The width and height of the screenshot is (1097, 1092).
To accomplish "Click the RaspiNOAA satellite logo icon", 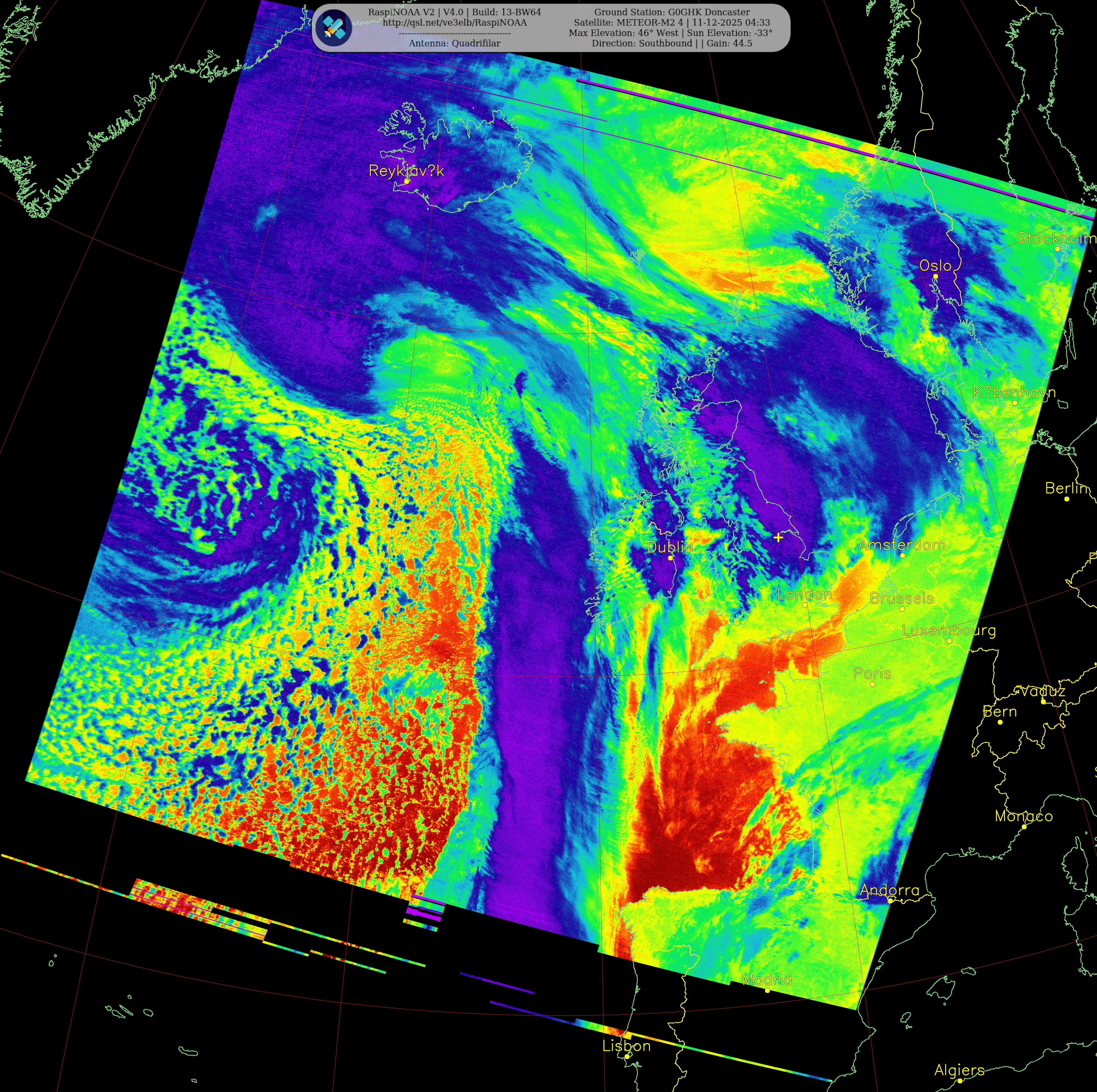I will tap(334, 27).
